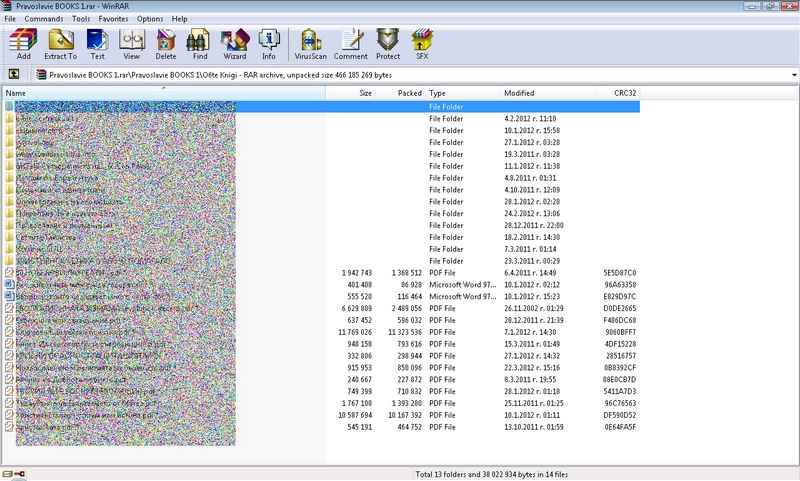Click the WinRAR title bar icon

click(x=6, y=6)
